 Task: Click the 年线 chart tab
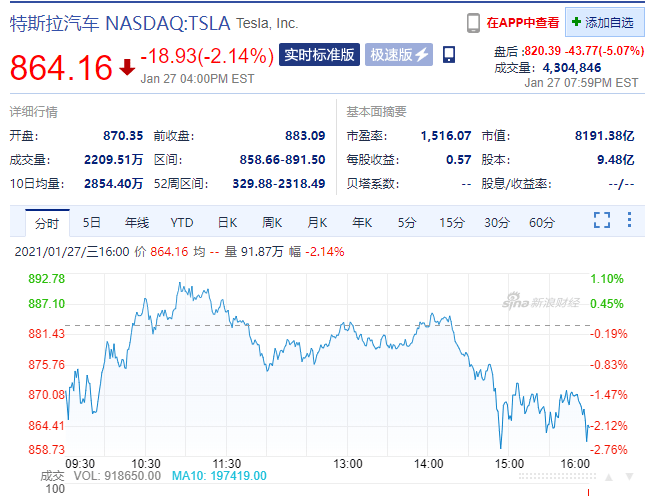point(137,222)
